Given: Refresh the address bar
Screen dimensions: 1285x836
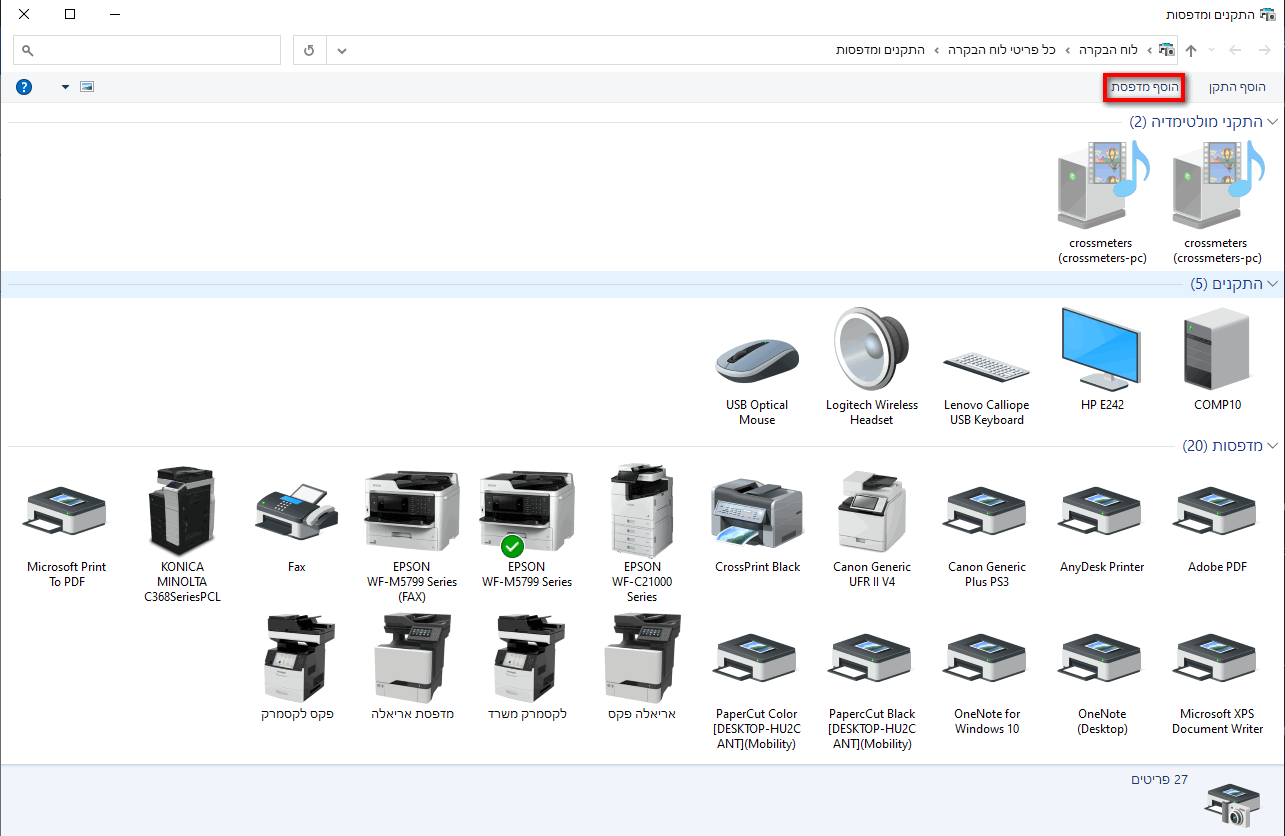Looking at the screenshot, I should pos(309,50).
